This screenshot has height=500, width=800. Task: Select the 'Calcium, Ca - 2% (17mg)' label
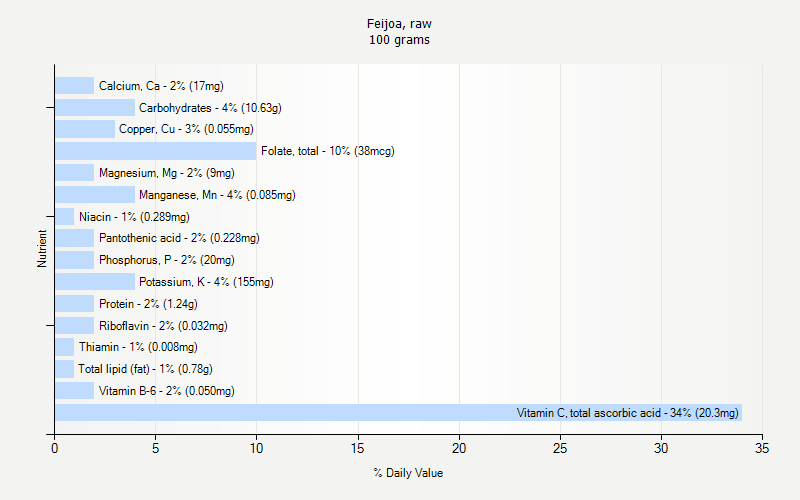[x=161, y=86]
